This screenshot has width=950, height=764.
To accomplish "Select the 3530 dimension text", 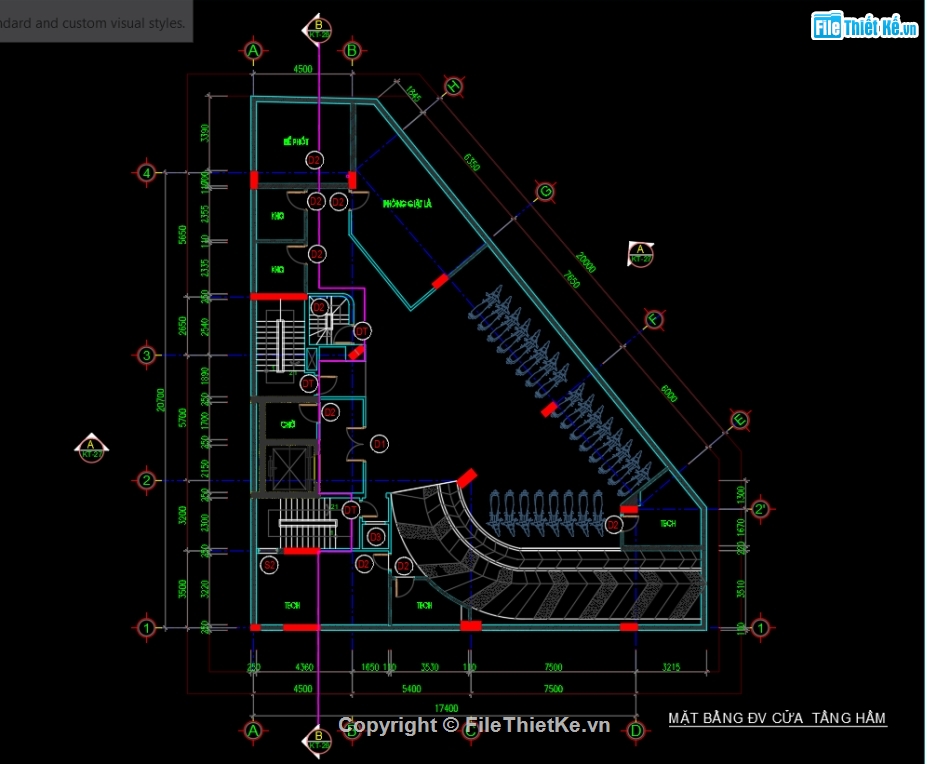I will point(430,667).
